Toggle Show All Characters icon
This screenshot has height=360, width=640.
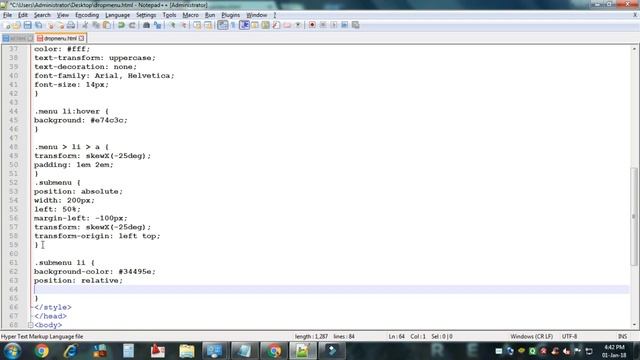[233, 25]
